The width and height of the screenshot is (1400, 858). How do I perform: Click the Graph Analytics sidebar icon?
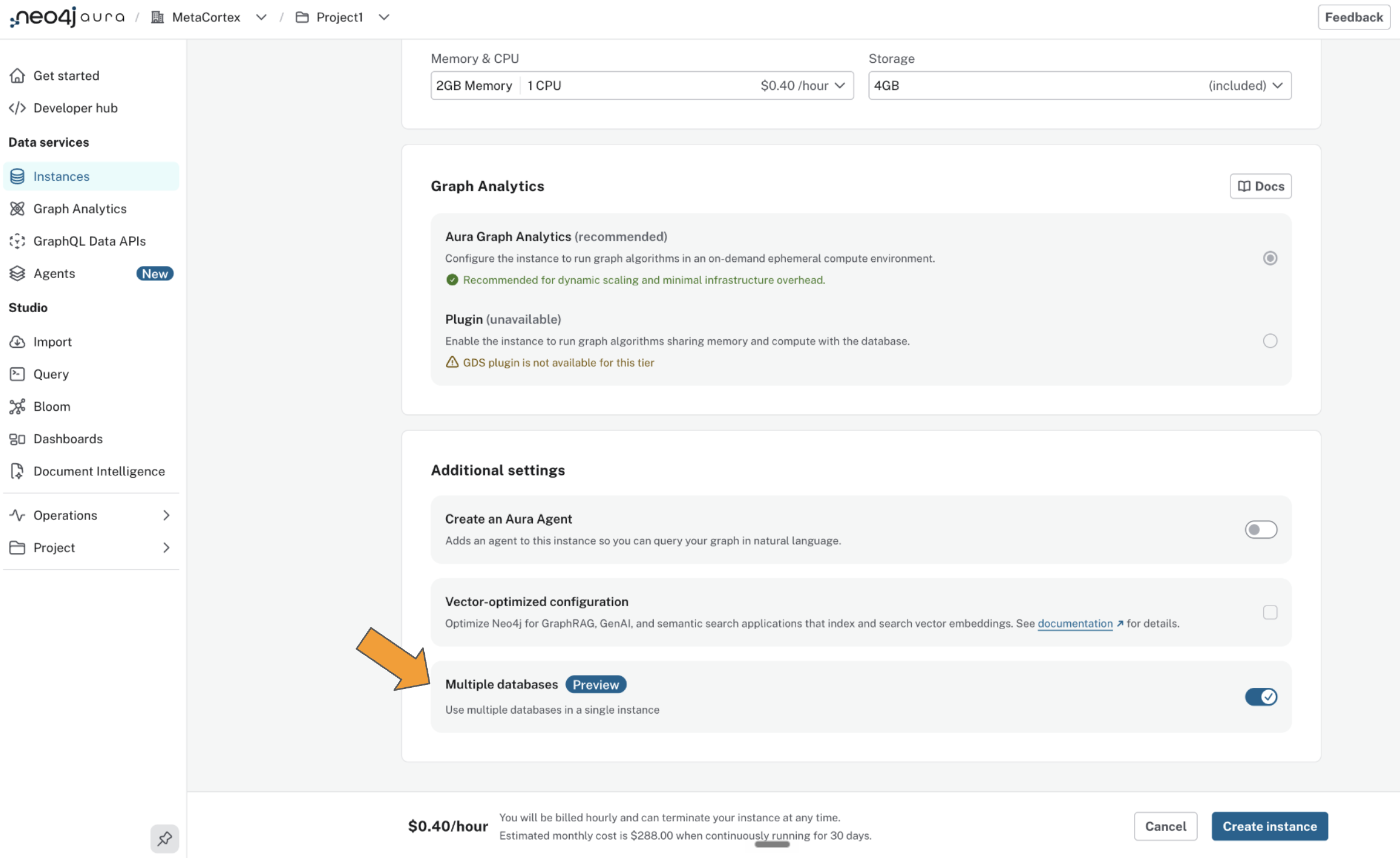18,208
